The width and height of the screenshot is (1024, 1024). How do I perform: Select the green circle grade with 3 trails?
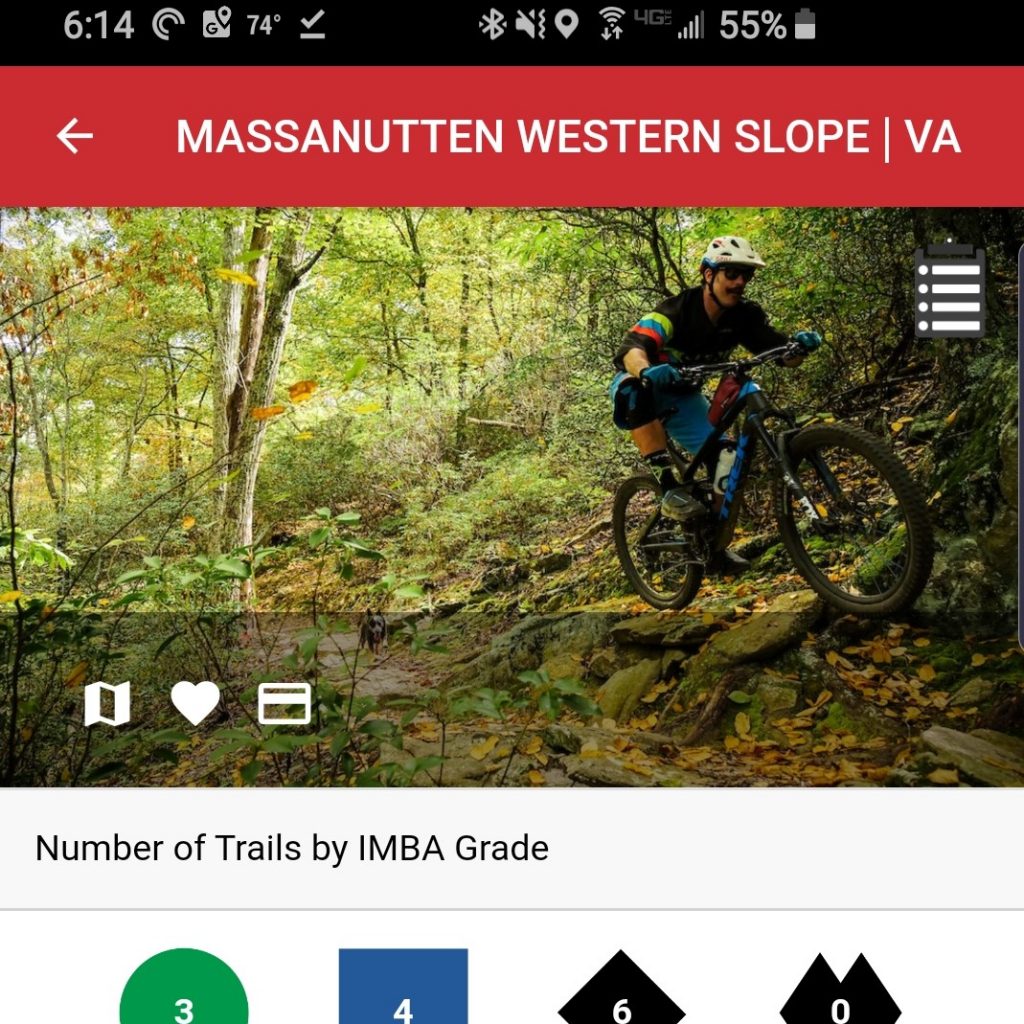point(184,986)
